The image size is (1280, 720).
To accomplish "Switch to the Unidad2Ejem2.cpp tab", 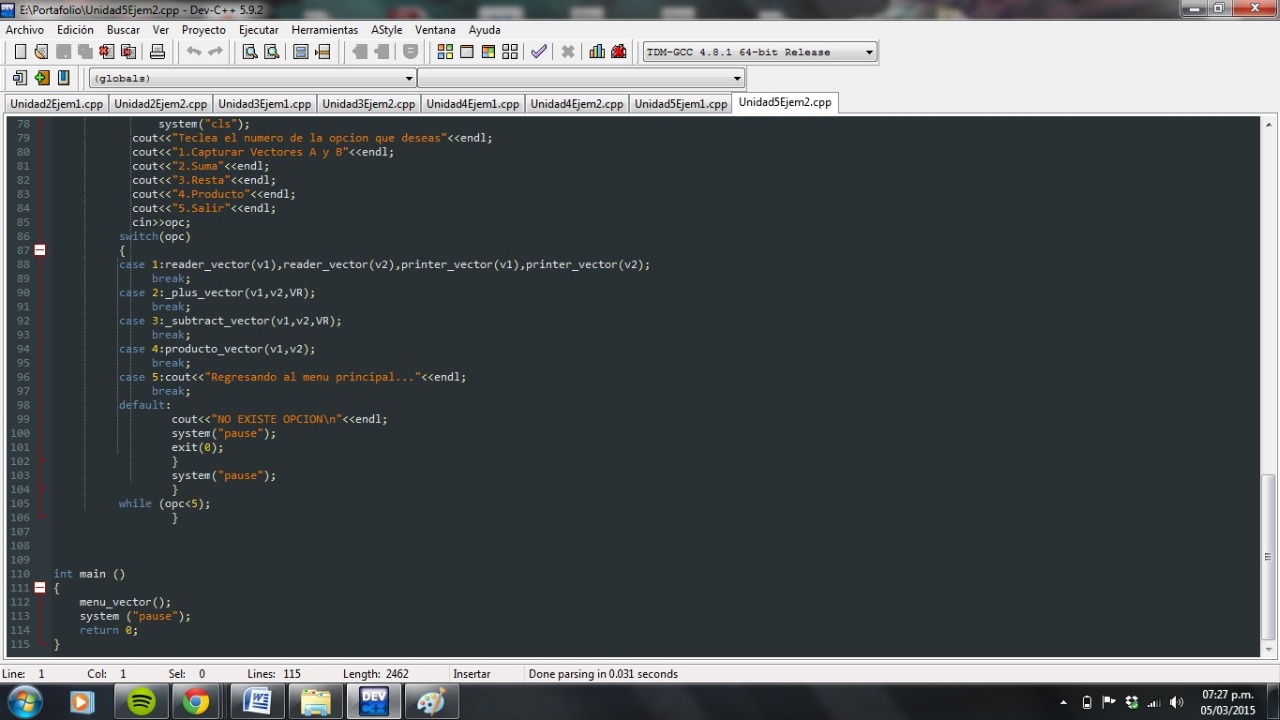I will tap(160, 104).
